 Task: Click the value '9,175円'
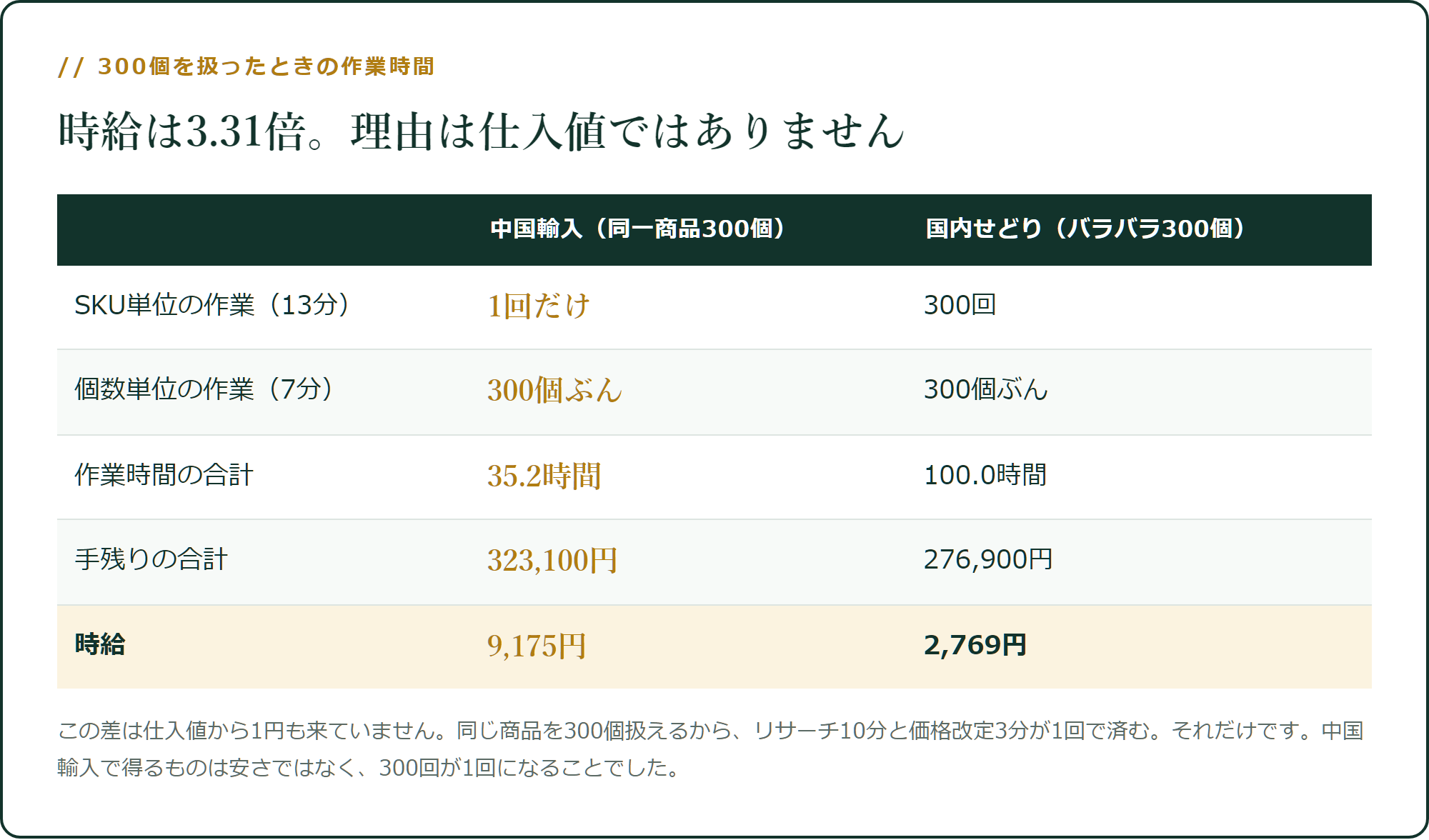coord(537,646)
